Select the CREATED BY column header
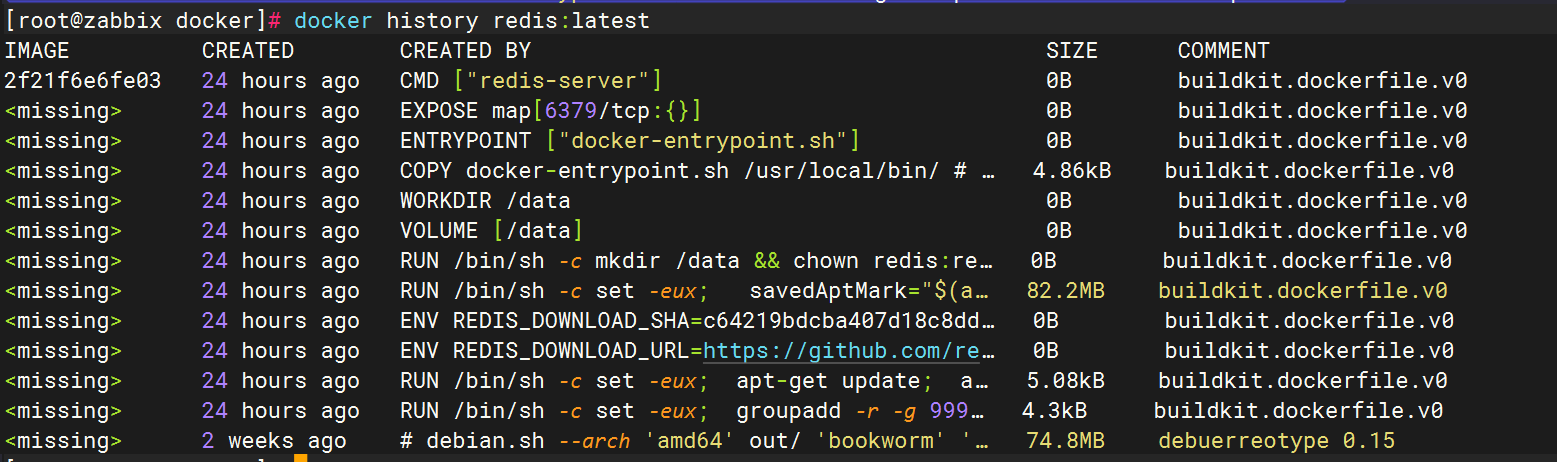This screenshot has height=462, width=1557. tap(465, 51)
